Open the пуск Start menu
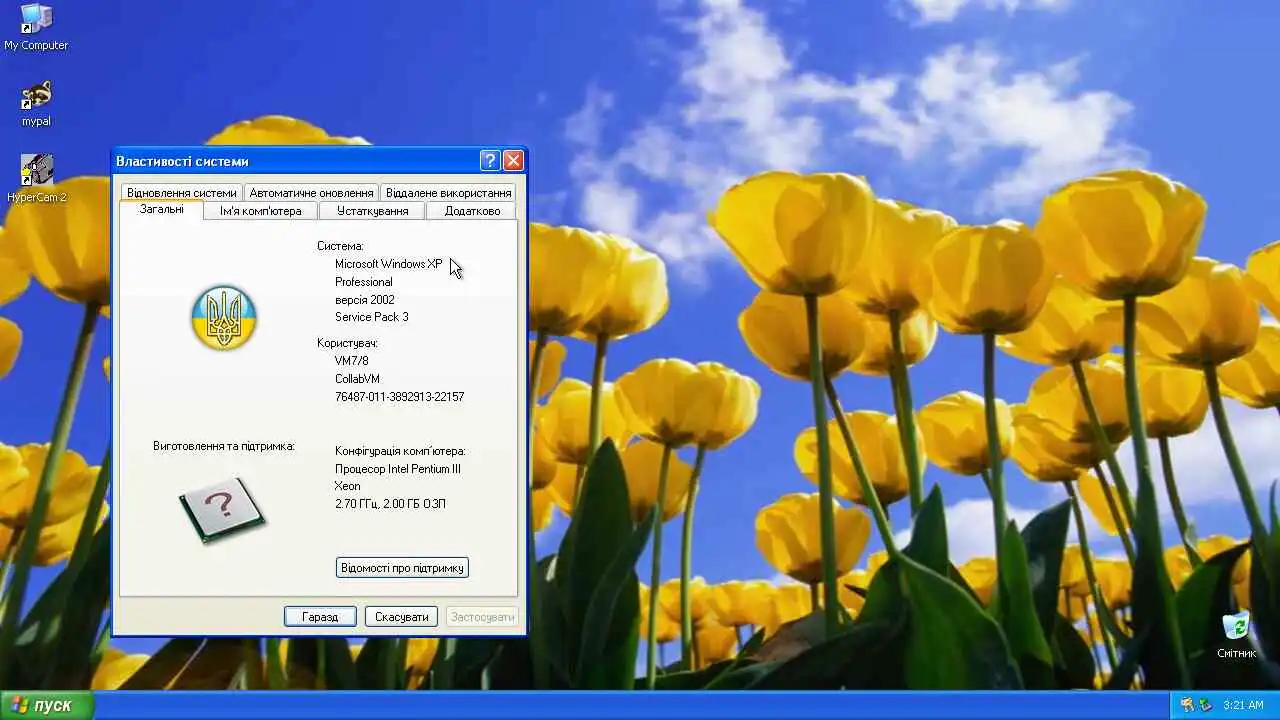 (x=46, y=705)
